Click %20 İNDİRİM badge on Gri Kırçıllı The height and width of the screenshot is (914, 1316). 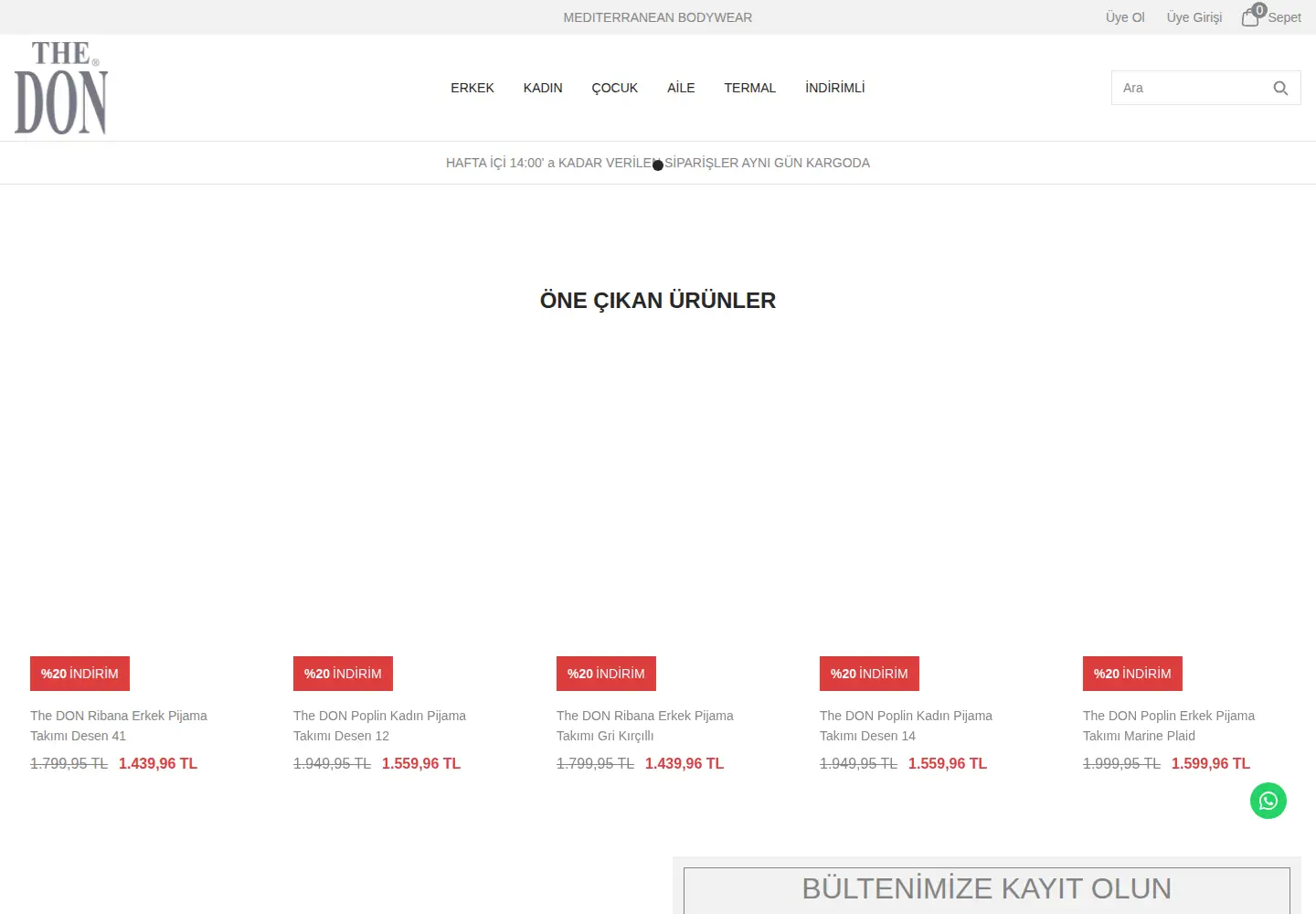pos(606,674)
